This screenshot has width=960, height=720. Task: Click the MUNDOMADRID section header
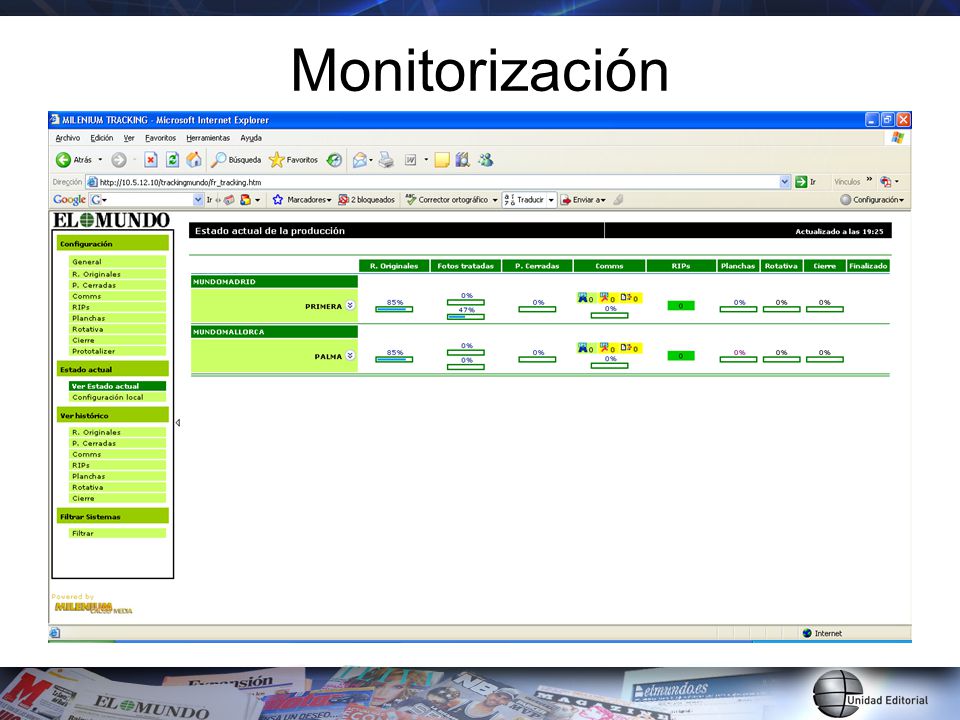pos(274,282)
